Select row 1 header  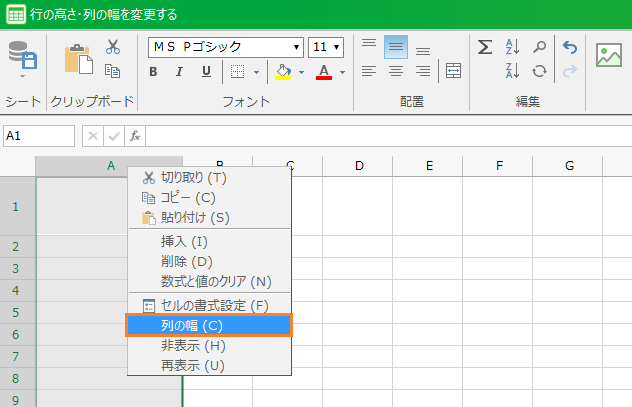pyautogui.click(x=17, y=206)
